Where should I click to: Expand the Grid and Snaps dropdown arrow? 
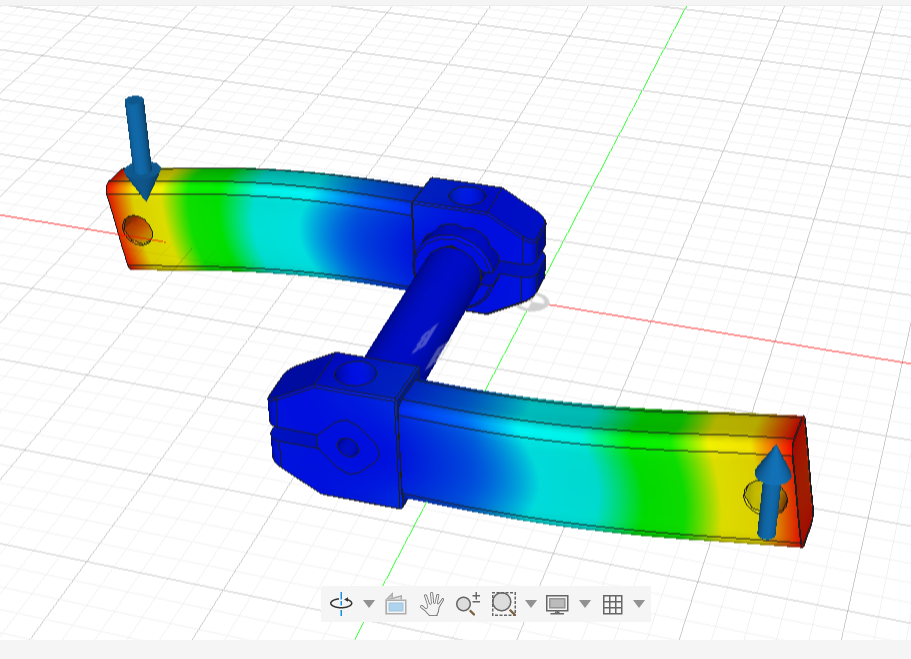638,604
